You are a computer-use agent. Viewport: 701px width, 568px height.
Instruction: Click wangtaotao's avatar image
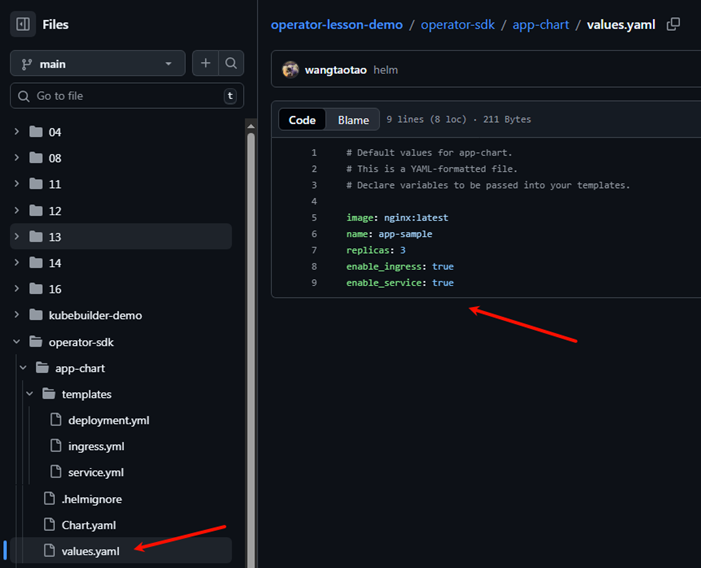pos(291,70)
